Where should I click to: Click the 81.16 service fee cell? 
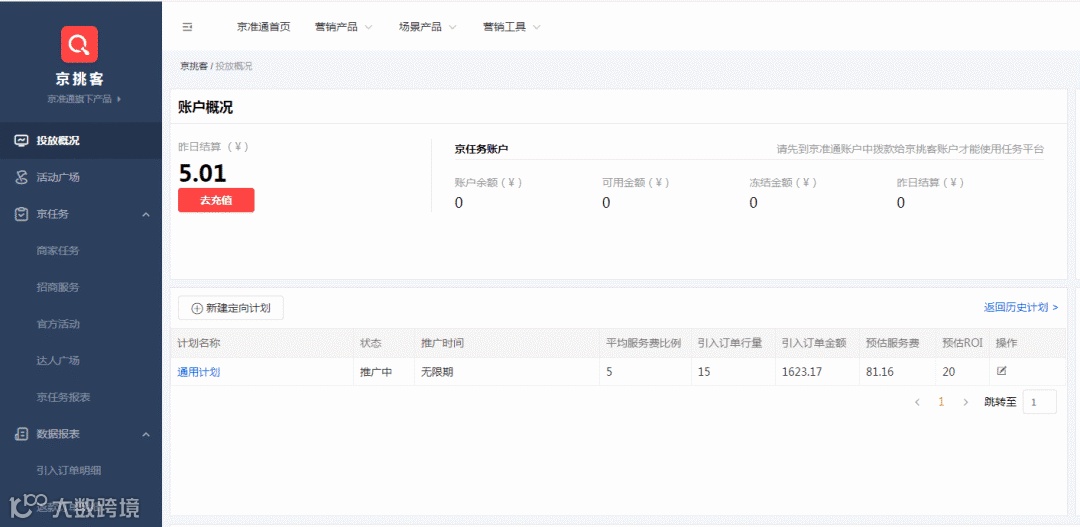click(880, 372)
